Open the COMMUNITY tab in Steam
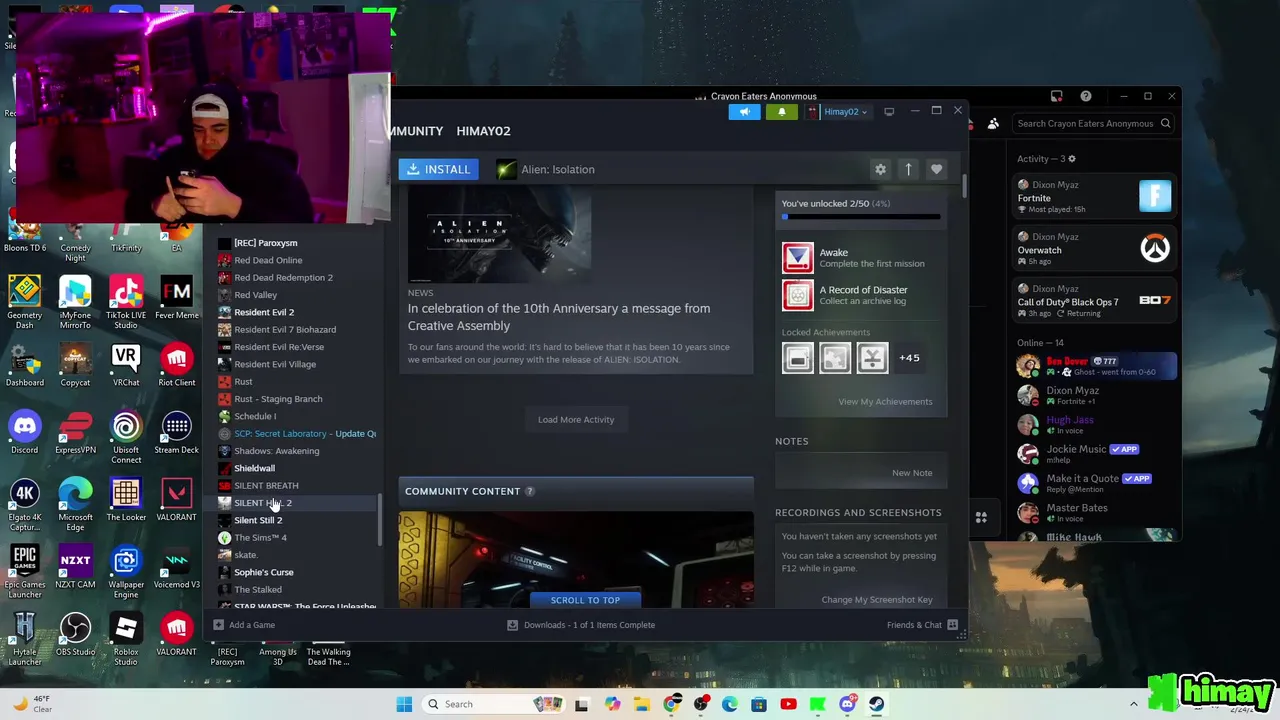 coord(418,131)
